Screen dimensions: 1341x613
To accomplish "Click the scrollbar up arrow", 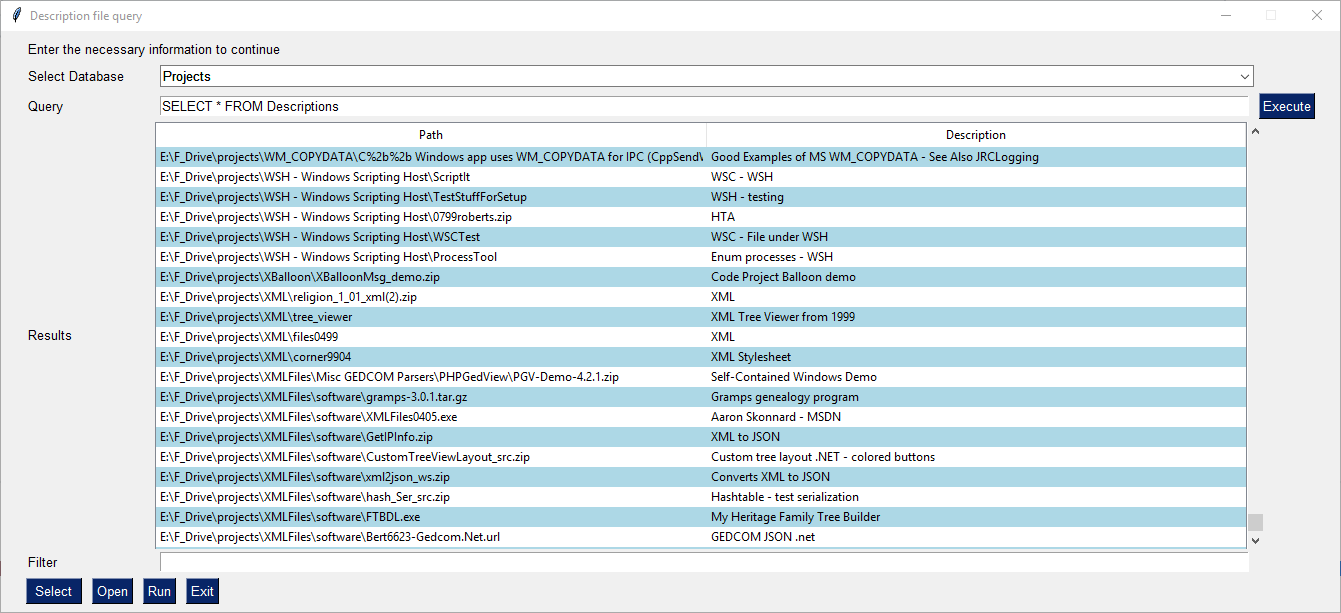I will [1255, 131].
